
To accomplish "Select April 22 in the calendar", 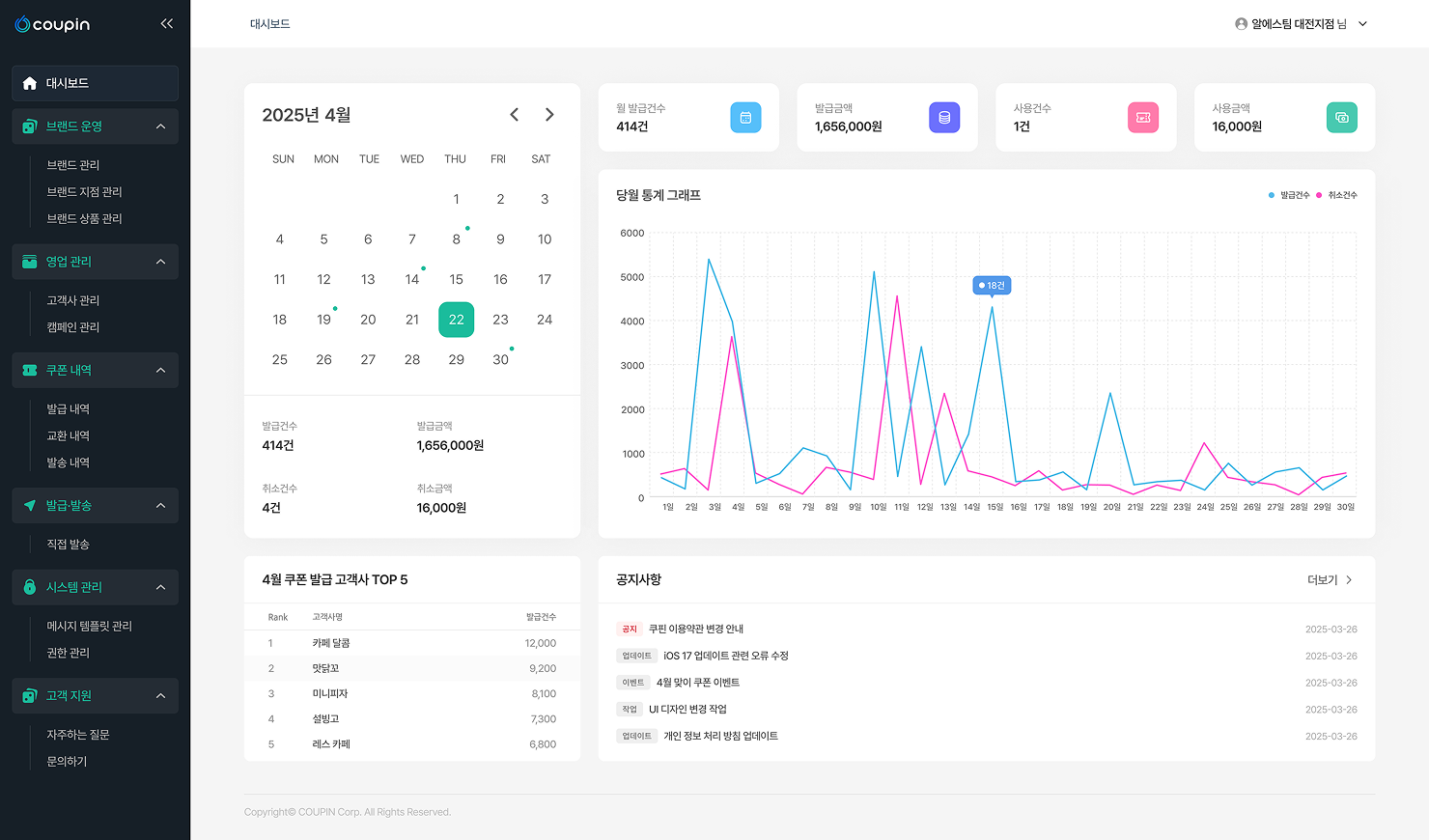I will (456, 320).
